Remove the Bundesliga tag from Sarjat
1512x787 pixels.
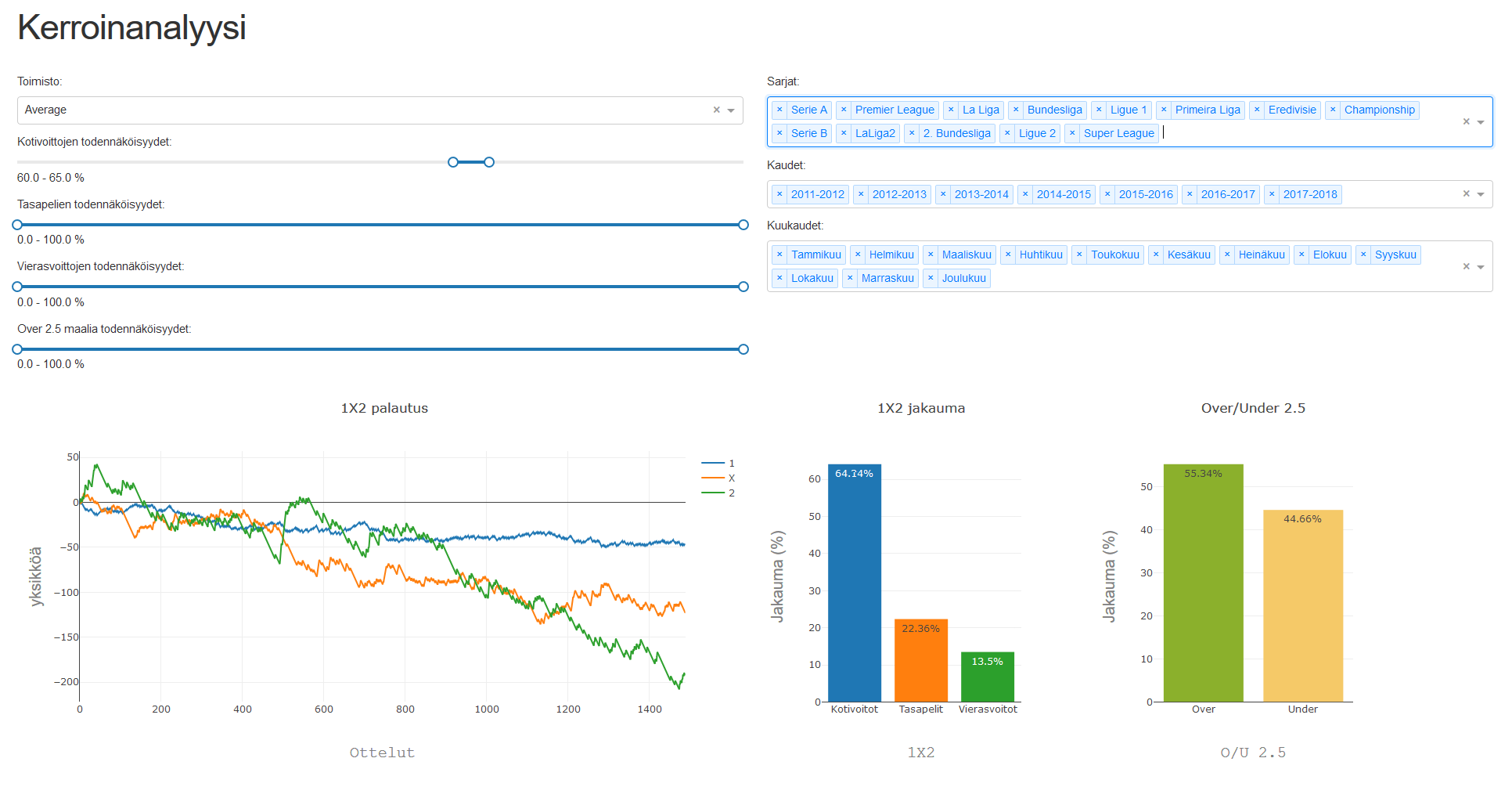coord(1016,110)
